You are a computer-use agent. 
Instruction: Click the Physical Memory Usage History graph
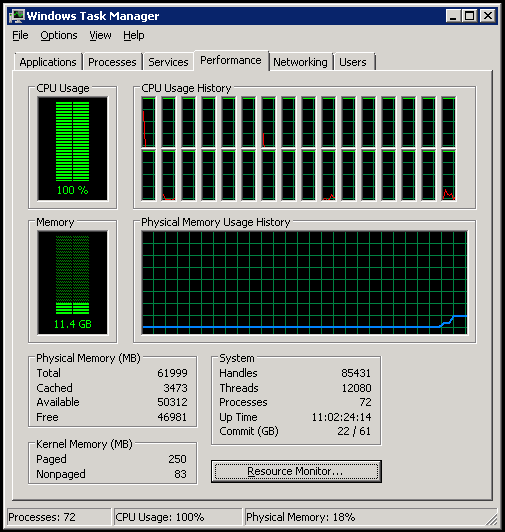(x=304, y=283)
